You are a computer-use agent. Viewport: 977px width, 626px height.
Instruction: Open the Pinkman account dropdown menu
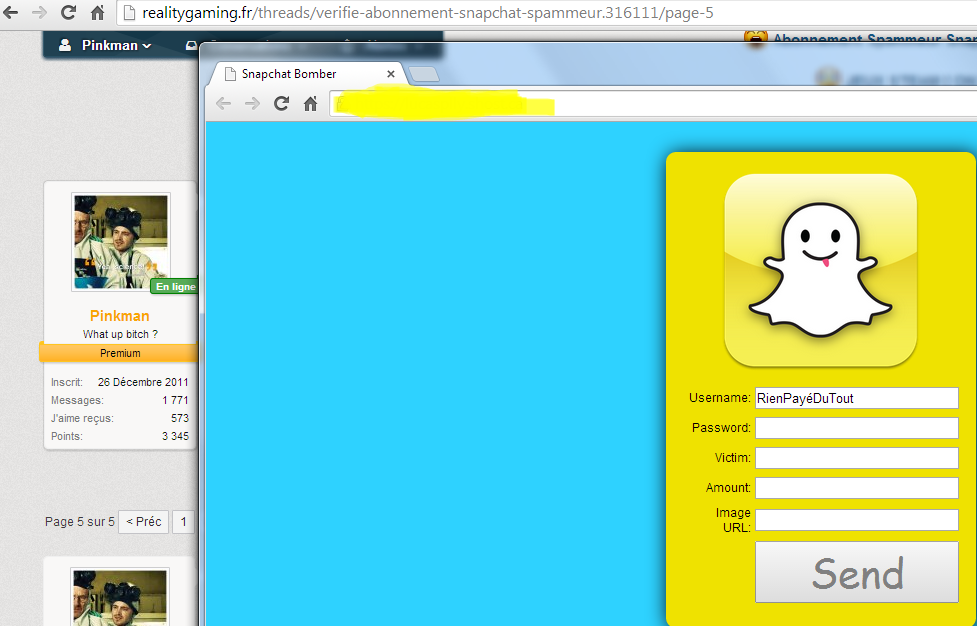(116, 45)
